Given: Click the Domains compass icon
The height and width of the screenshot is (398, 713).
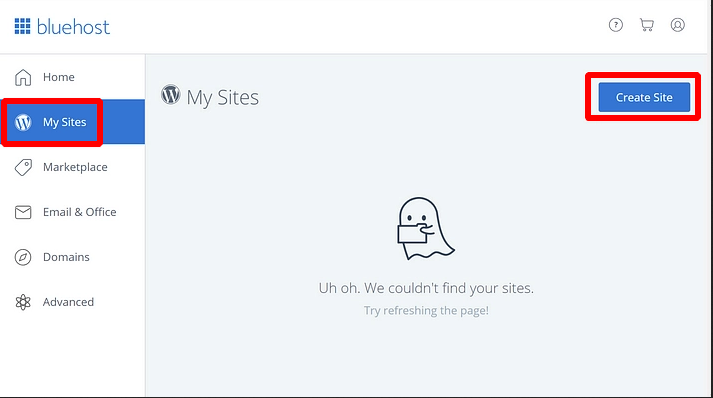Looking at the screenshot, I should pyautogui.click(x=23, y=257).
